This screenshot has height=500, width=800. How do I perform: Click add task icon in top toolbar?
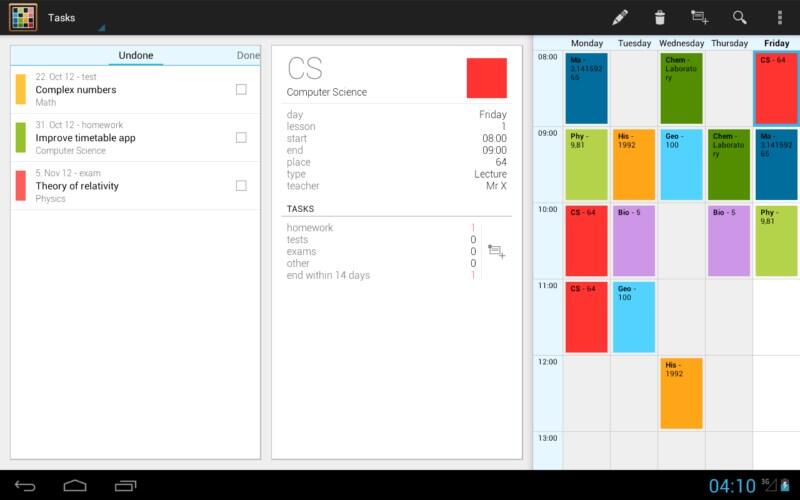(699, 17)
